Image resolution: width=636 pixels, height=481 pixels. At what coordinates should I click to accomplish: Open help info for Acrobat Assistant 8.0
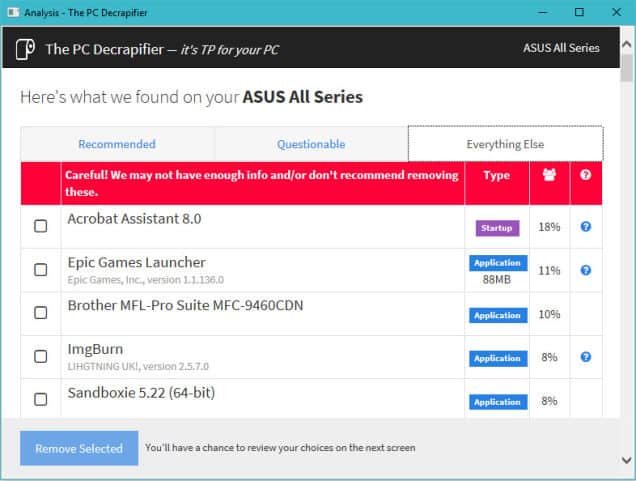pos(586,226)
